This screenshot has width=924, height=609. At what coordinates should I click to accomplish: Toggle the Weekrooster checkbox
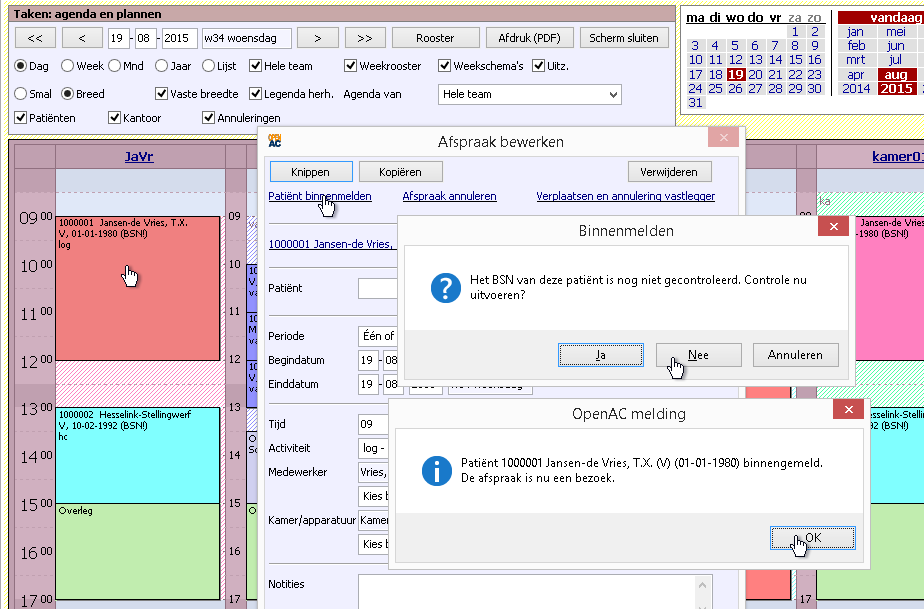351,66
